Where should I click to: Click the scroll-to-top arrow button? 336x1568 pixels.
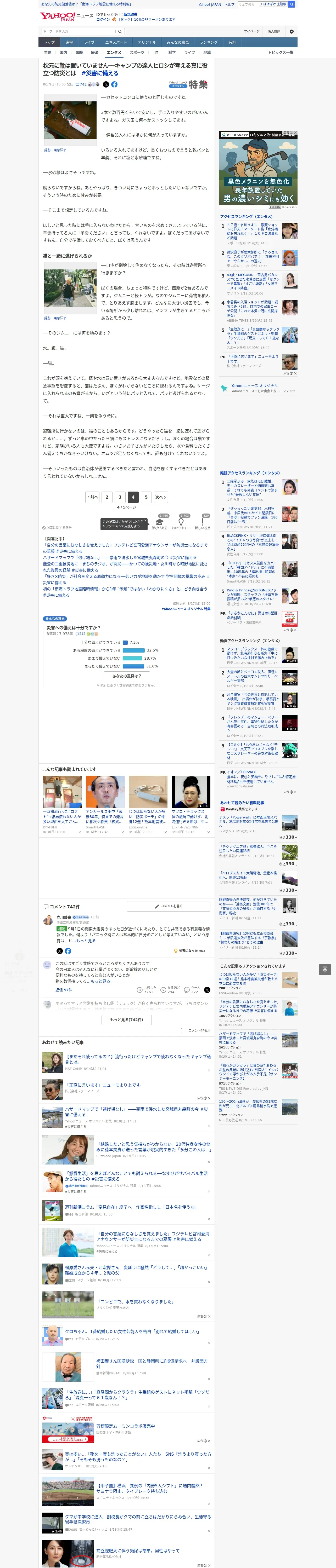pos(325,970)
